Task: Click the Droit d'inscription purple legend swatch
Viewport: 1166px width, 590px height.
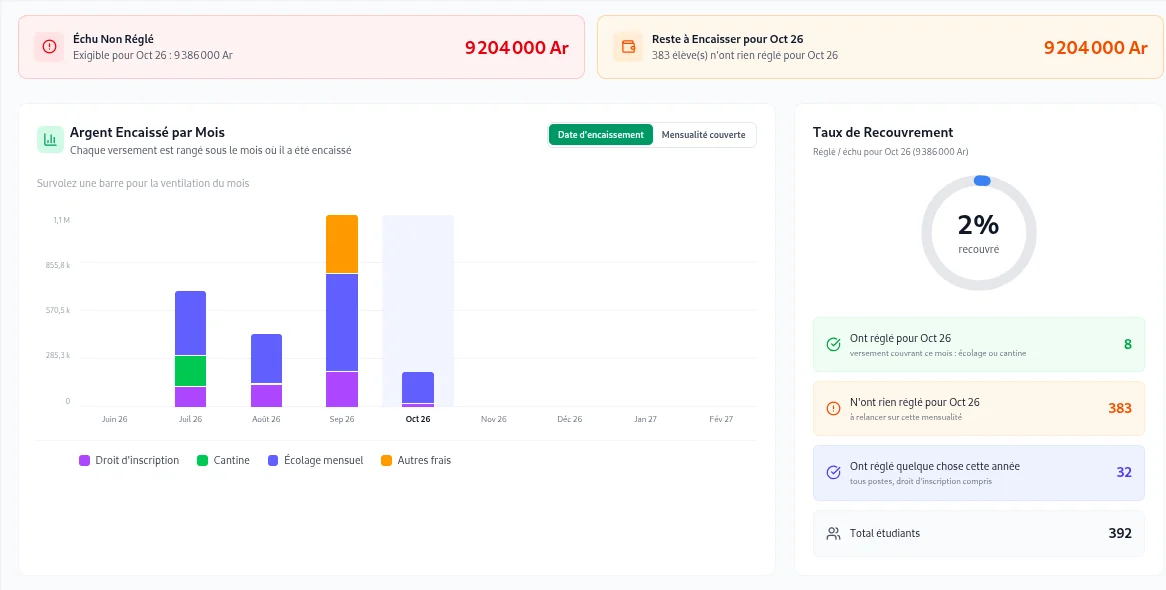Action: (85, 461)
